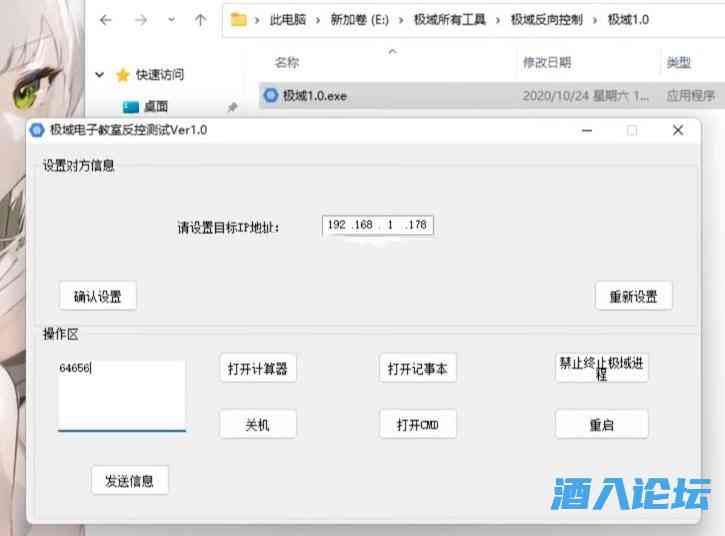Collapse the 快速访问 tree node
The height and width of the screenshot is (536, 725).
pos(100,75)
